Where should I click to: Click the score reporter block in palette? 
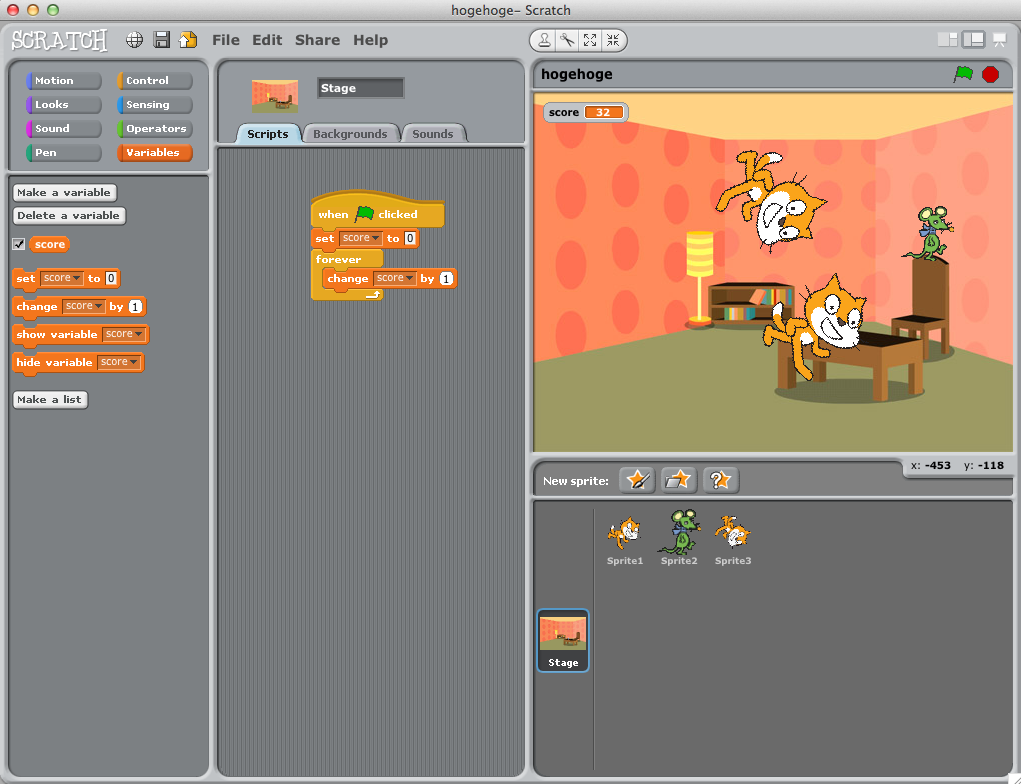[x=49, y=244]
